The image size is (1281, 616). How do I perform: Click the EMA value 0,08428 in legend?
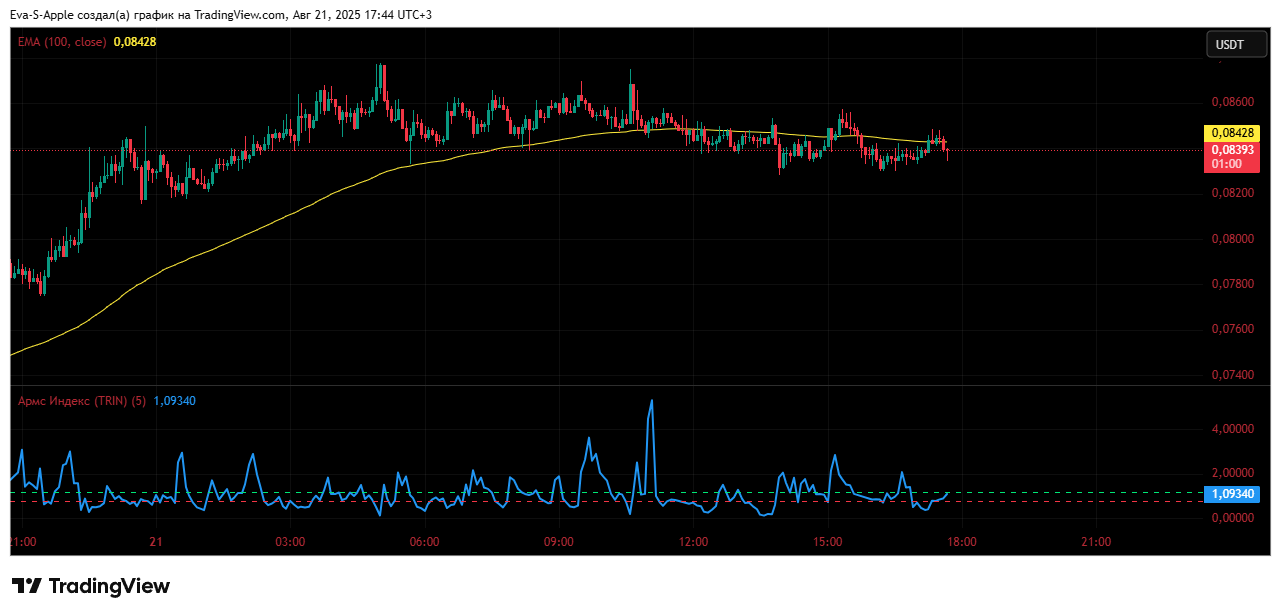pos(135,42)
